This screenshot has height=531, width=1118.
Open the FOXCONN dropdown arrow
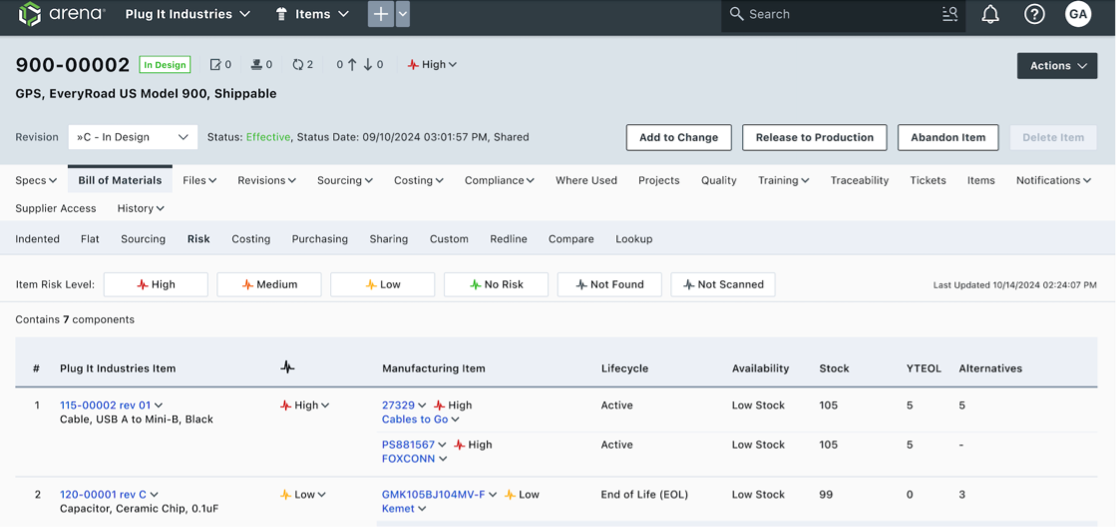tap(443, 458)
